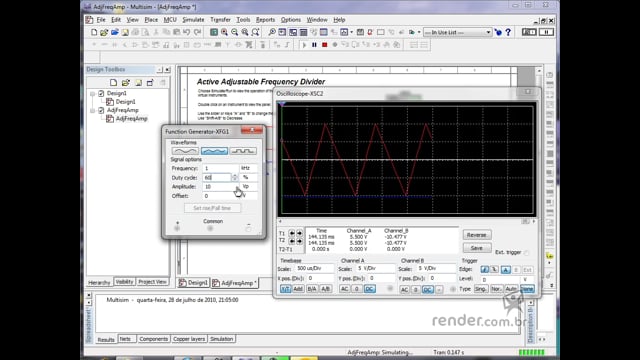Open the Simulate menu
Image resolution: width=640 pixels, height=360 pixels.
[x=193, y=20]
